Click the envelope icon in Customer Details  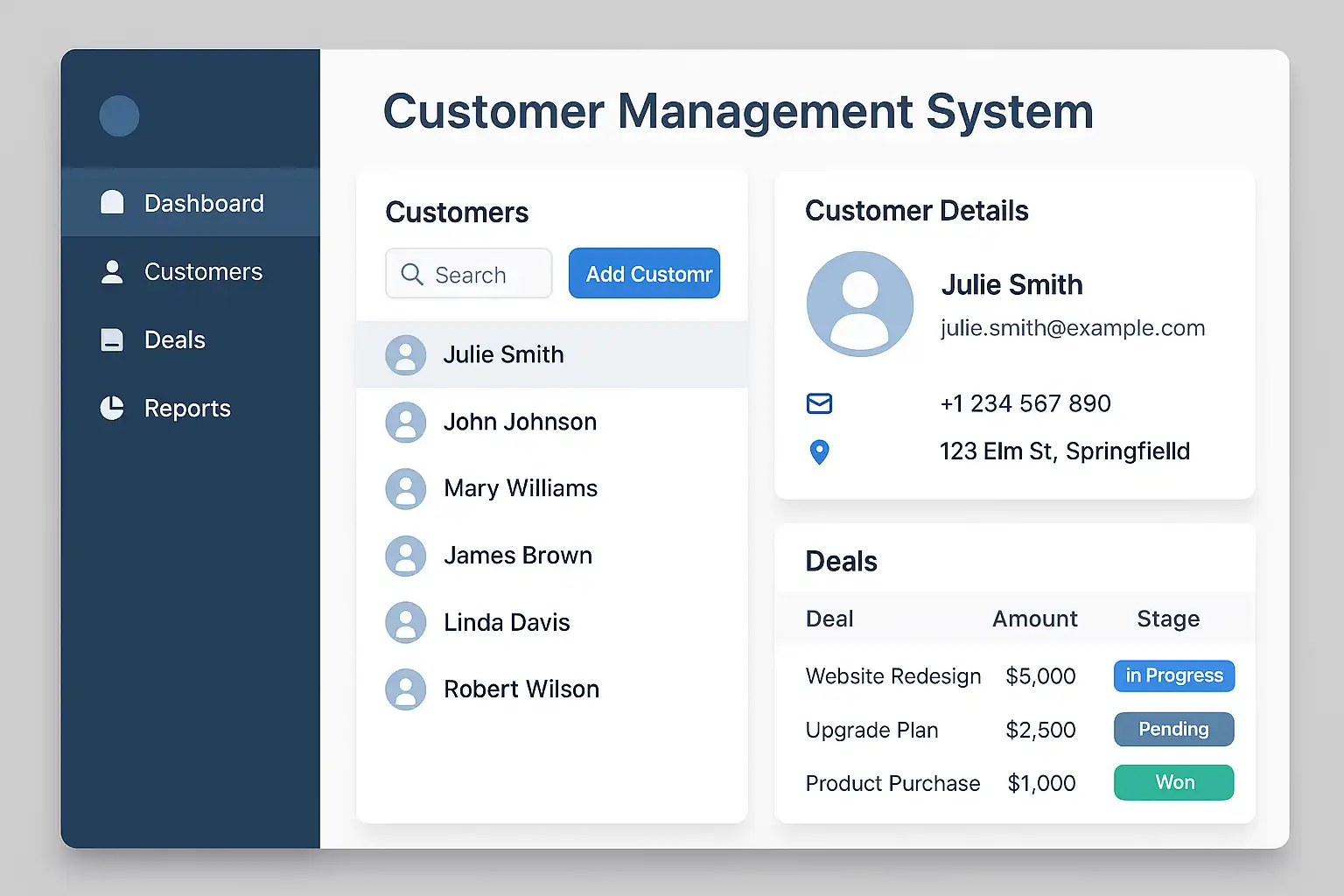tap(819, 403)
